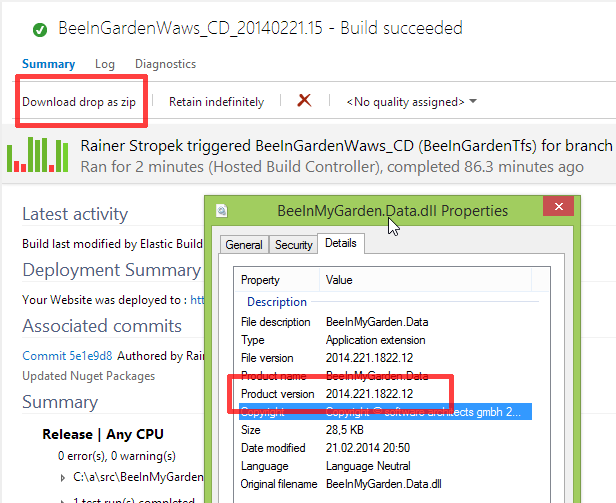Close the BeeInMyGarden.Data.dll Properties dialog

(559, 206)
